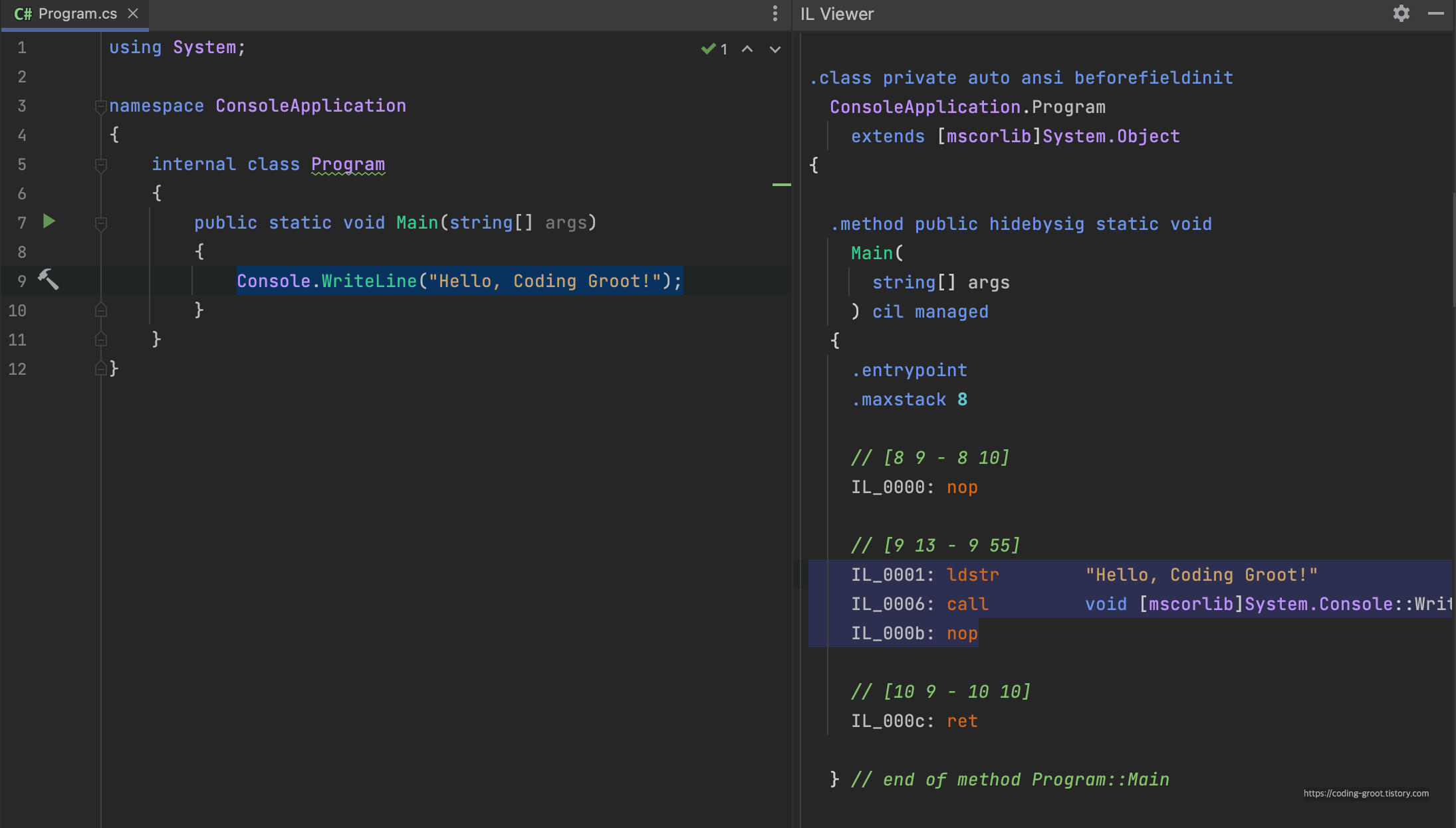1456x828 pixels.
Task: Collapse the namespace ConsoleApplication fold marker
Action: point(100,106)
